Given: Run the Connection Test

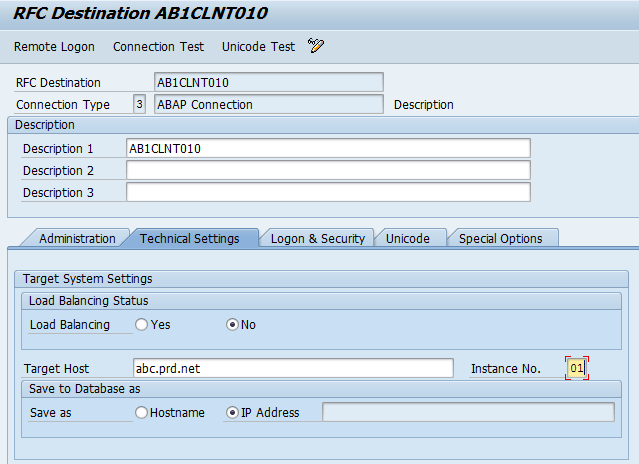Looking at the screenshot, I should (158, 47).
